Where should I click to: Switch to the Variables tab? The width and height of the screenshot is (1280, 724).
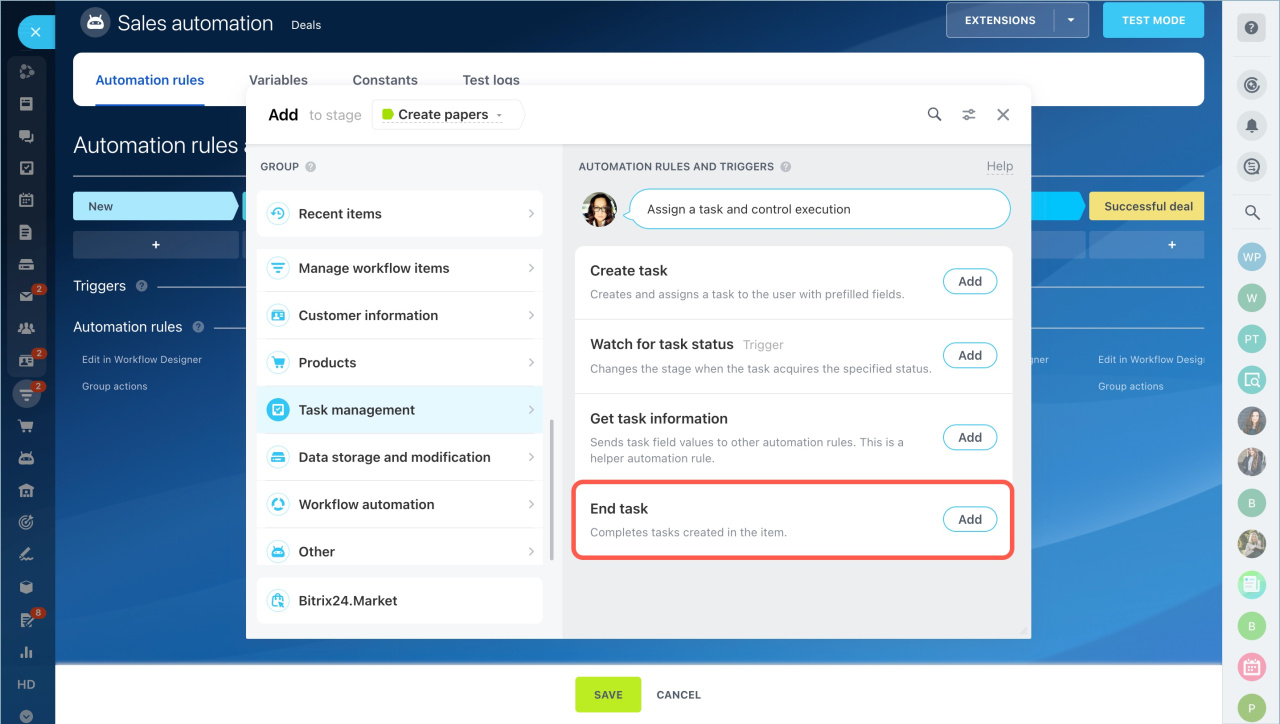point(278,80)
